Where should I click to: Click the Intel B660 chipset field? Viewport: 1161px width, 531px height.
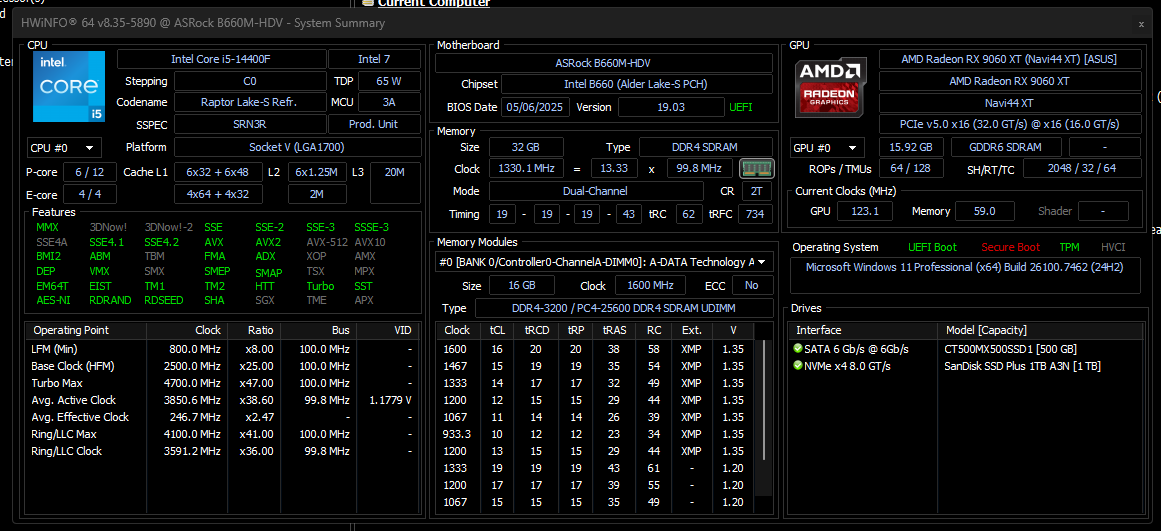point(635,84)
